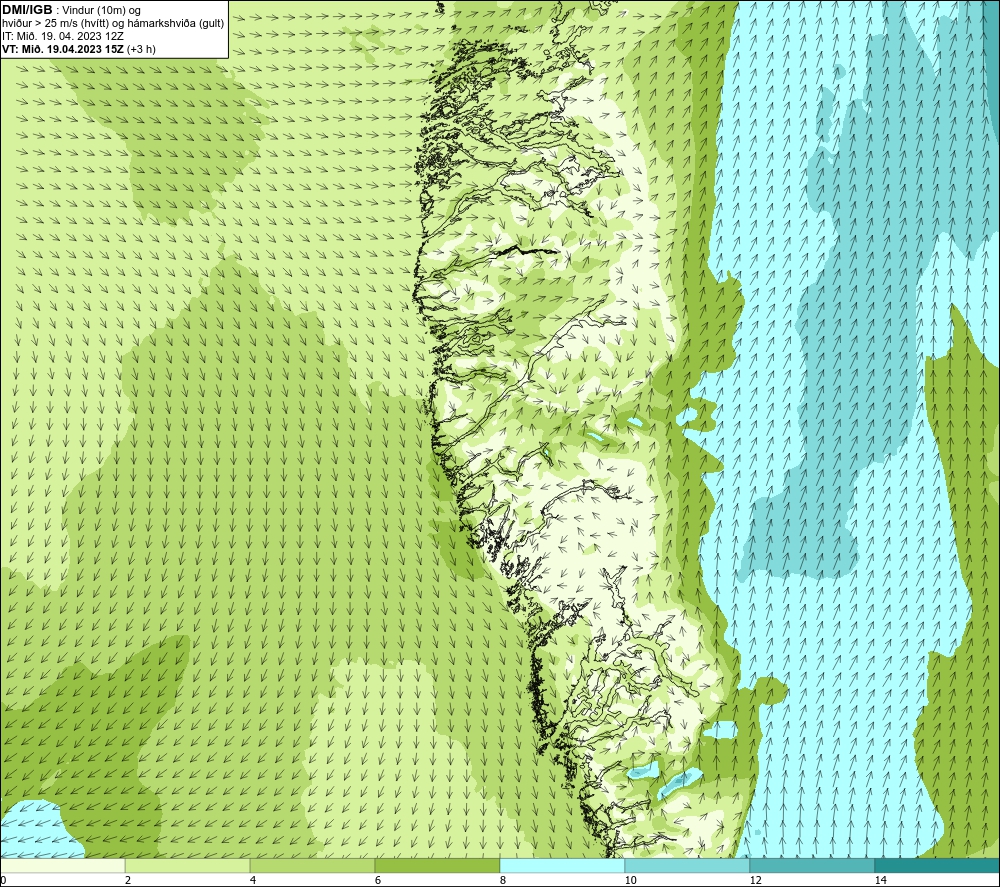This screenshot has width=1000, height=887.
Task: Click the '6' label on the wind scale
Action: [378, 880]
